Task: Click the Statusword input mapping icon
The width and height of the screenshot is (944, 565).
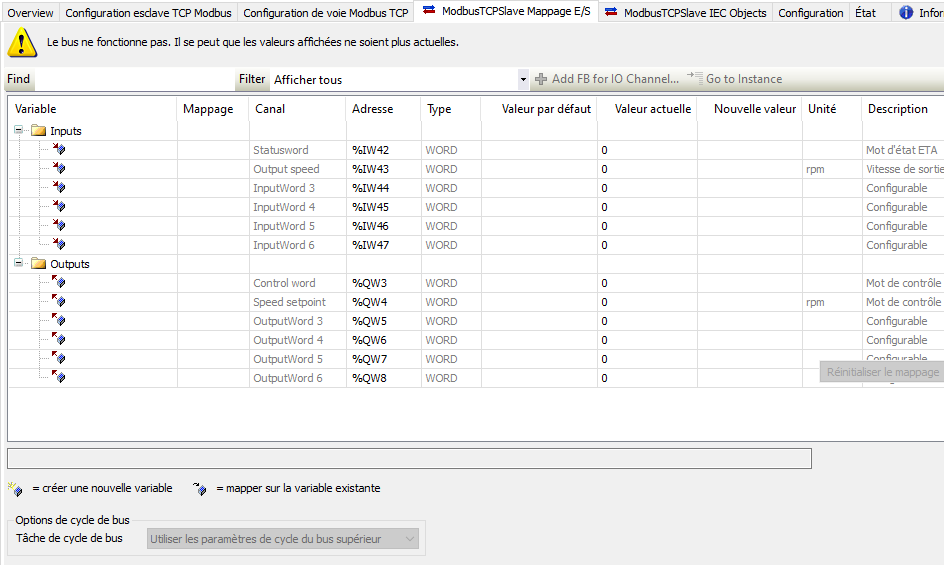Action: [59, 150]
